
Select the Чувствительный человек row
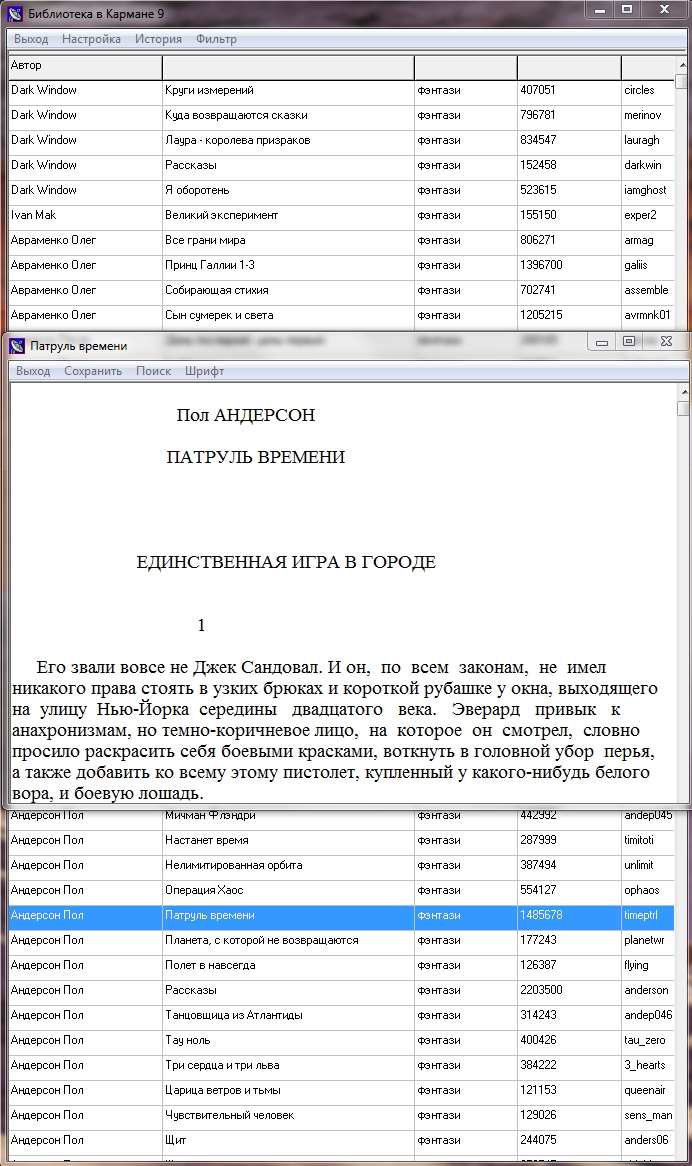341,1116
